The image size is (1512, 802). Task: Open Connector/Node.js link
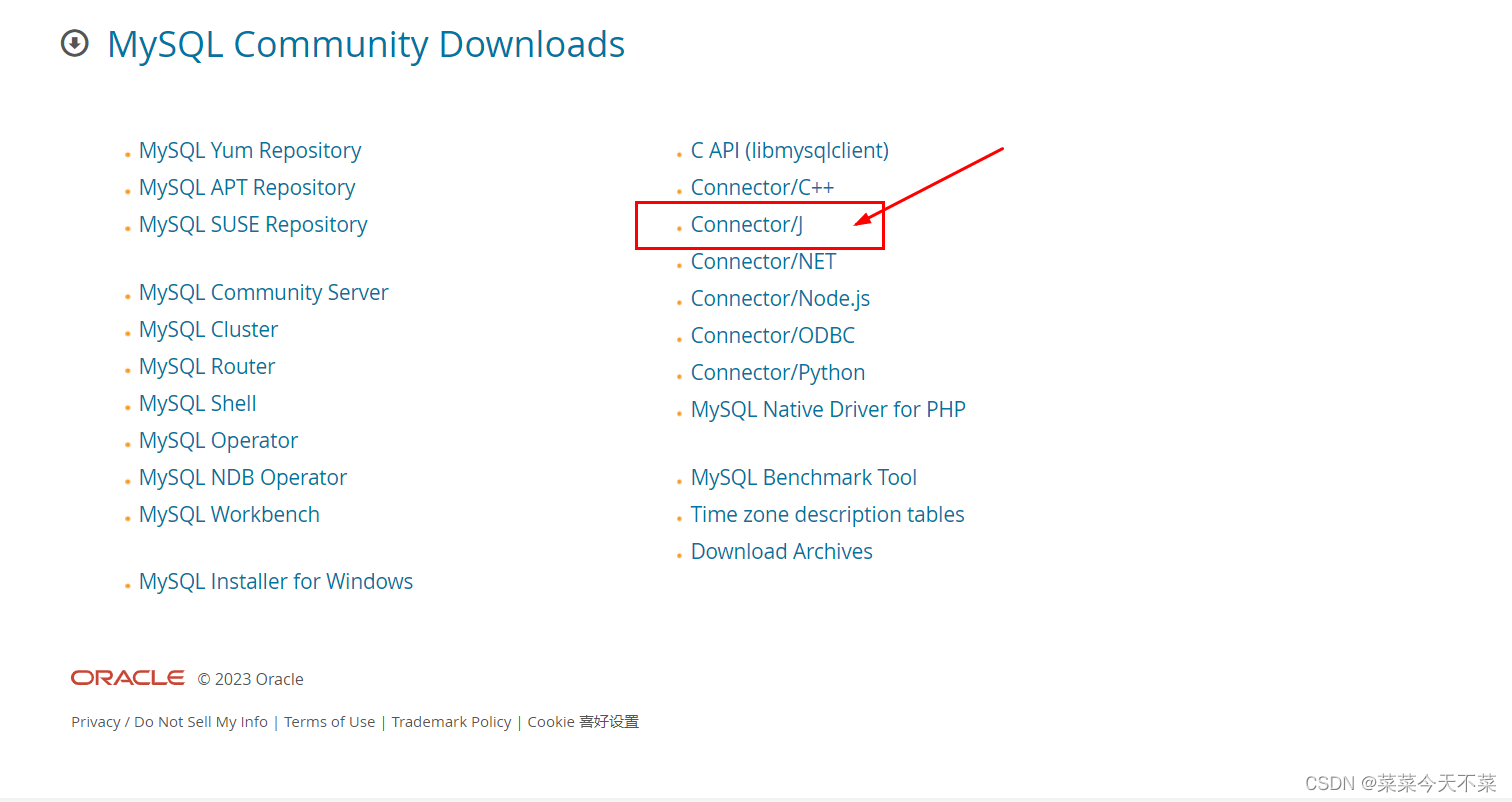click(781, 299)
